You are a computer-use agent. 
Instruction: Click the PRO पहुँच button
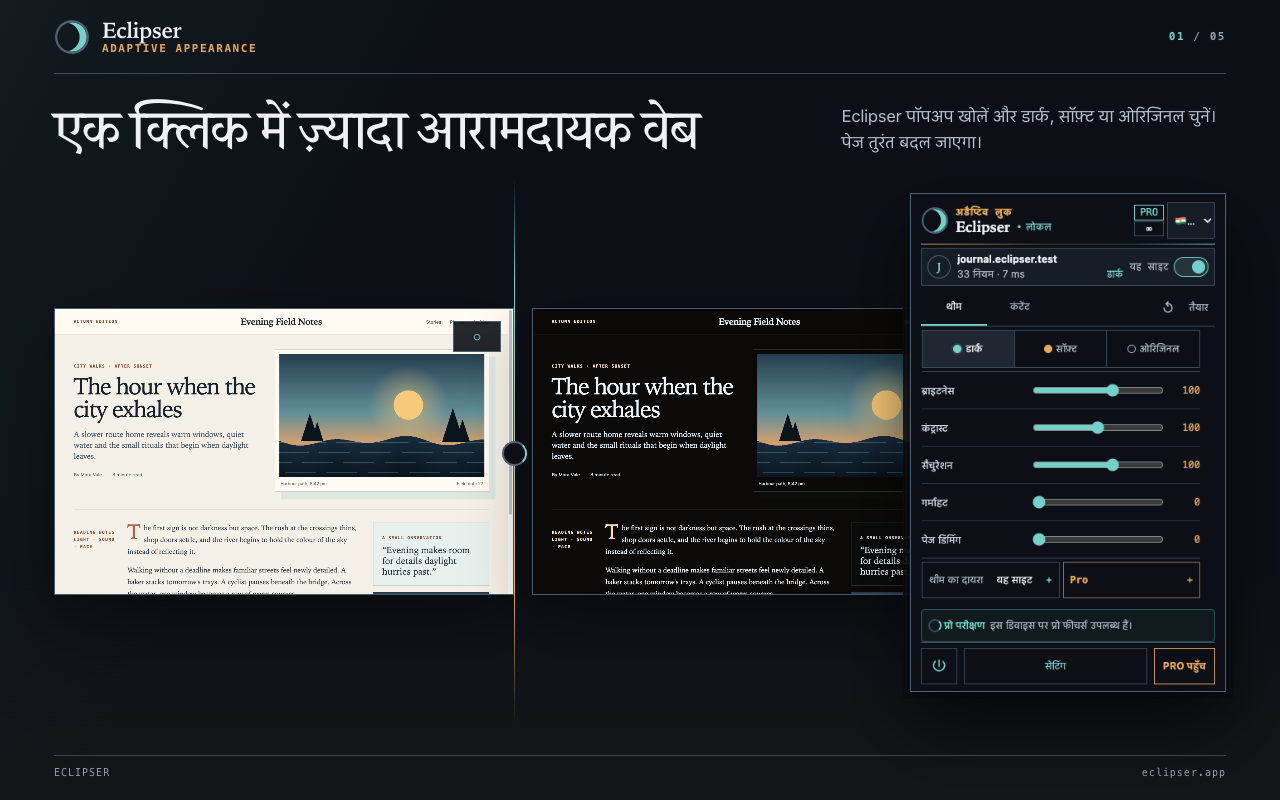pyautogui.click(x=1184, y=666)
